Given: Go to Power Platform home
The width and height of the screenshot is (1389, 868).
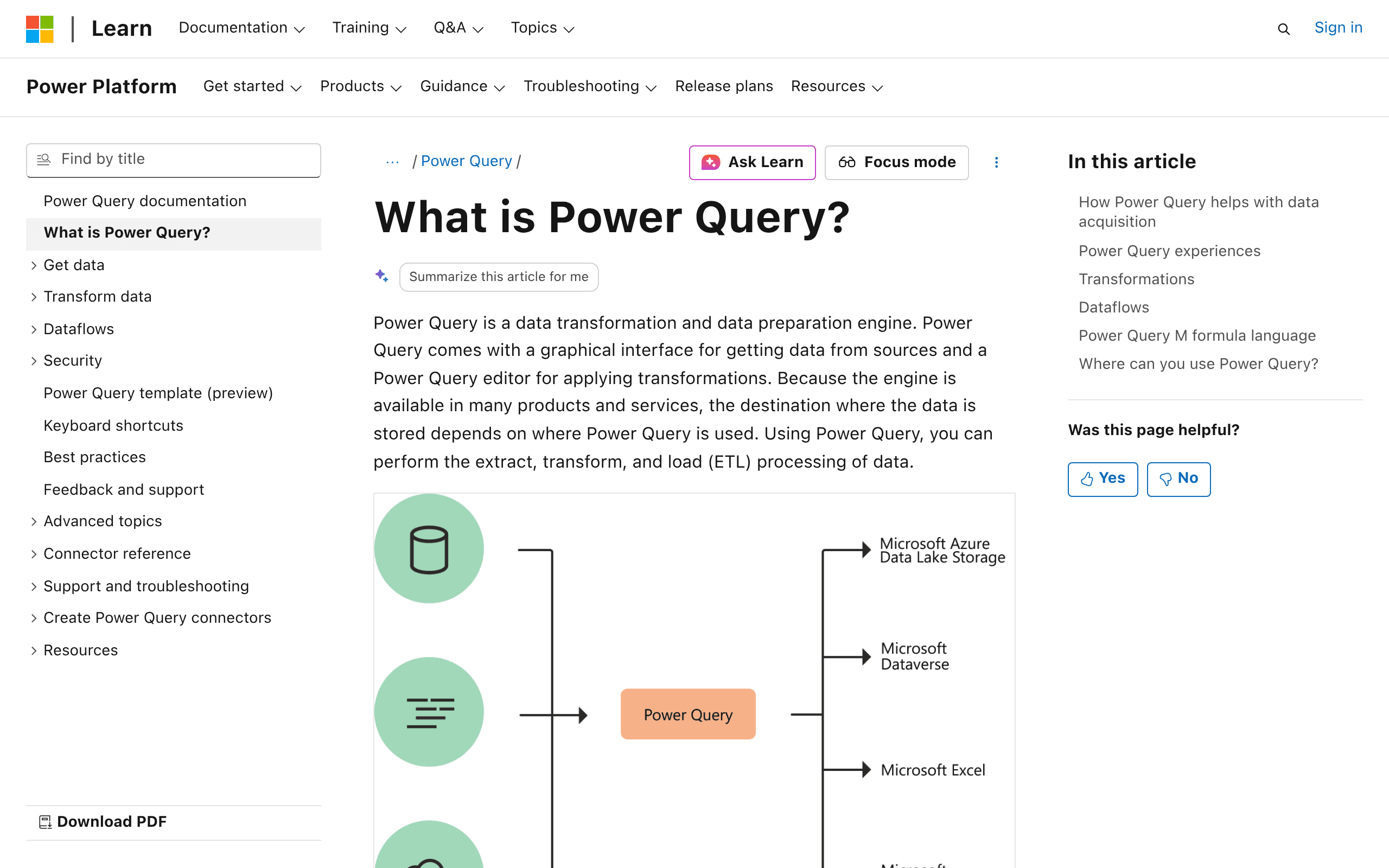Looking at the screenshot, I should pyautogui.click(x=101, y=87).
